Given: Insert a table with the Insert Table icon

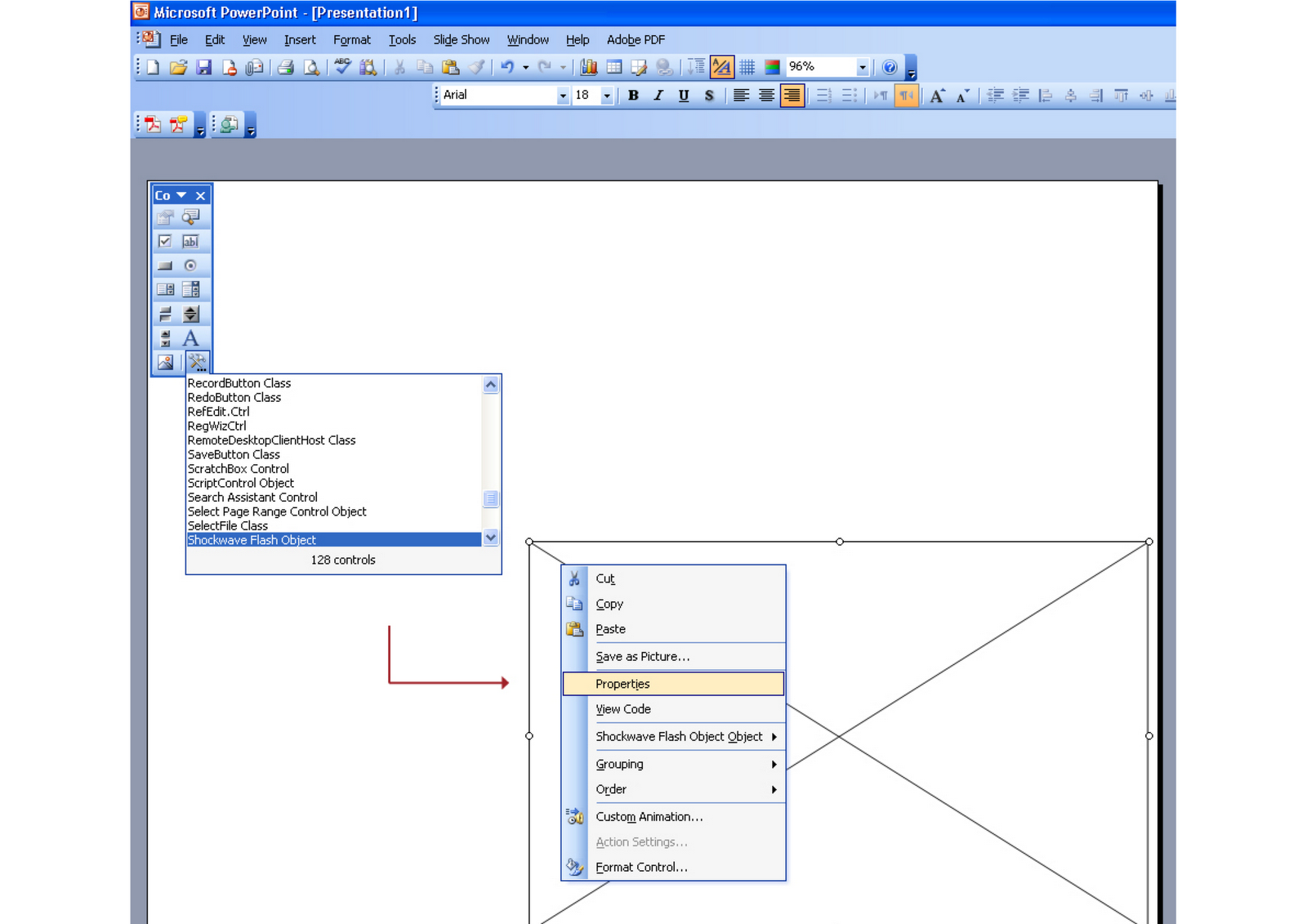Looking at the screenshot, I should (614, 67).
